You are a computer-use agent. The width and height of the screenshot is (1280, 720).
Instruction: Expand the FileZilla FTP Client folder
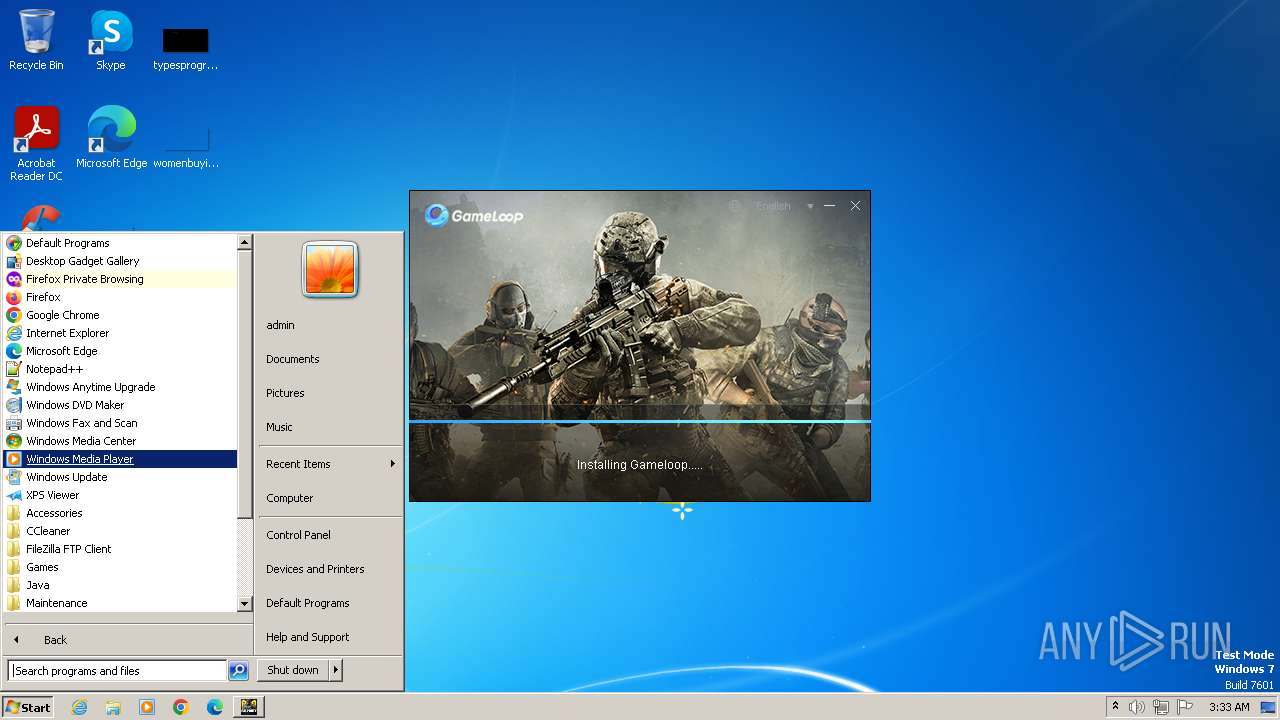tap(120, 549)
